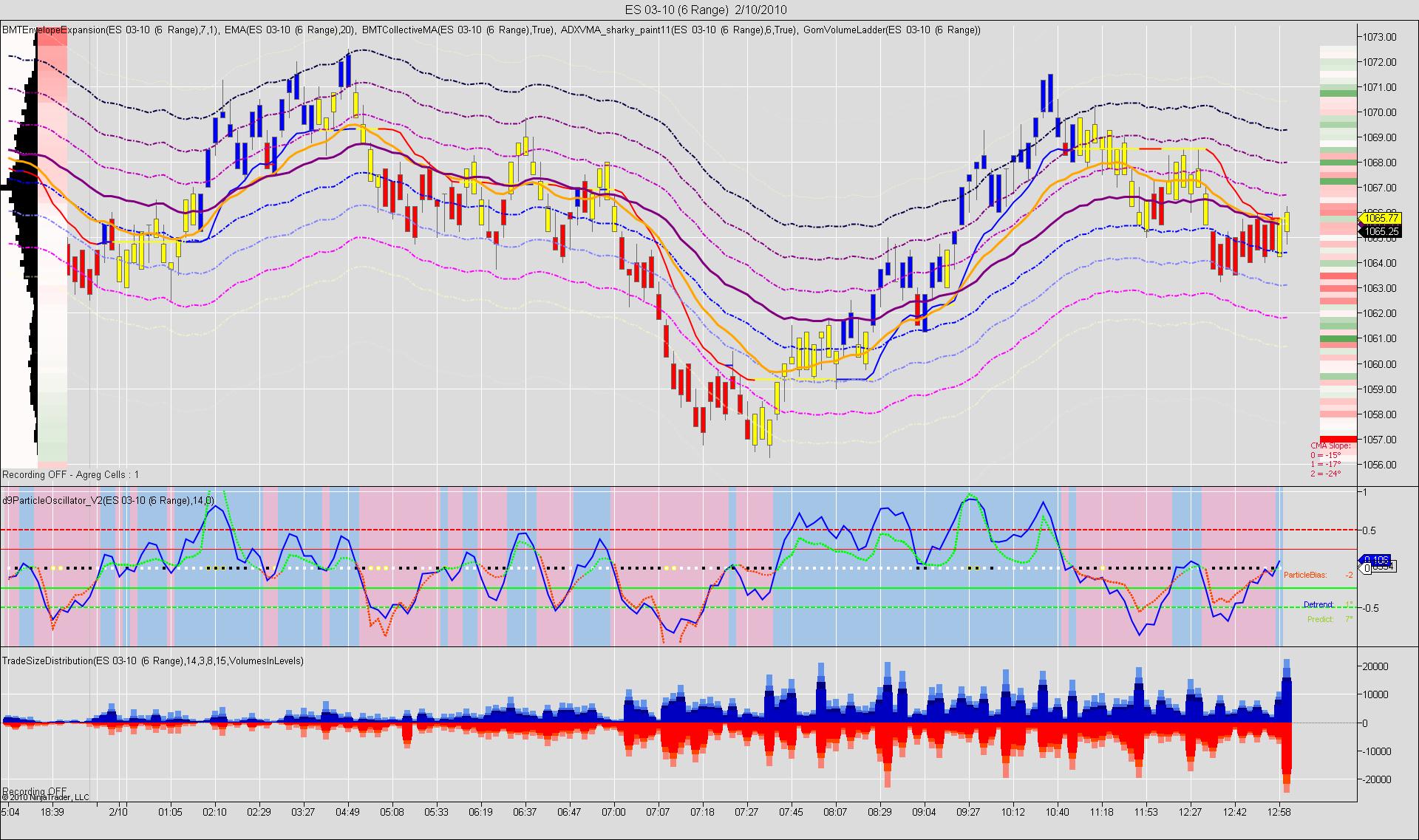Select the CMA slope value 2 = -24°
The image size is (1419, 840).
[x=1326, y=474]
